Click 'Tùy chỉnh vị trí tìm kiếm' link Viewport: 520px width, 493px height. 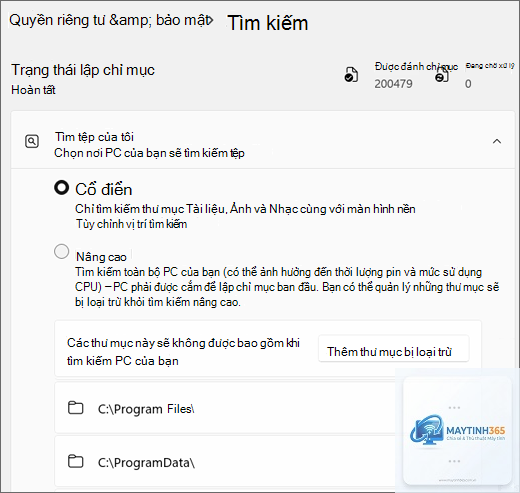click(x=131, y=224)
